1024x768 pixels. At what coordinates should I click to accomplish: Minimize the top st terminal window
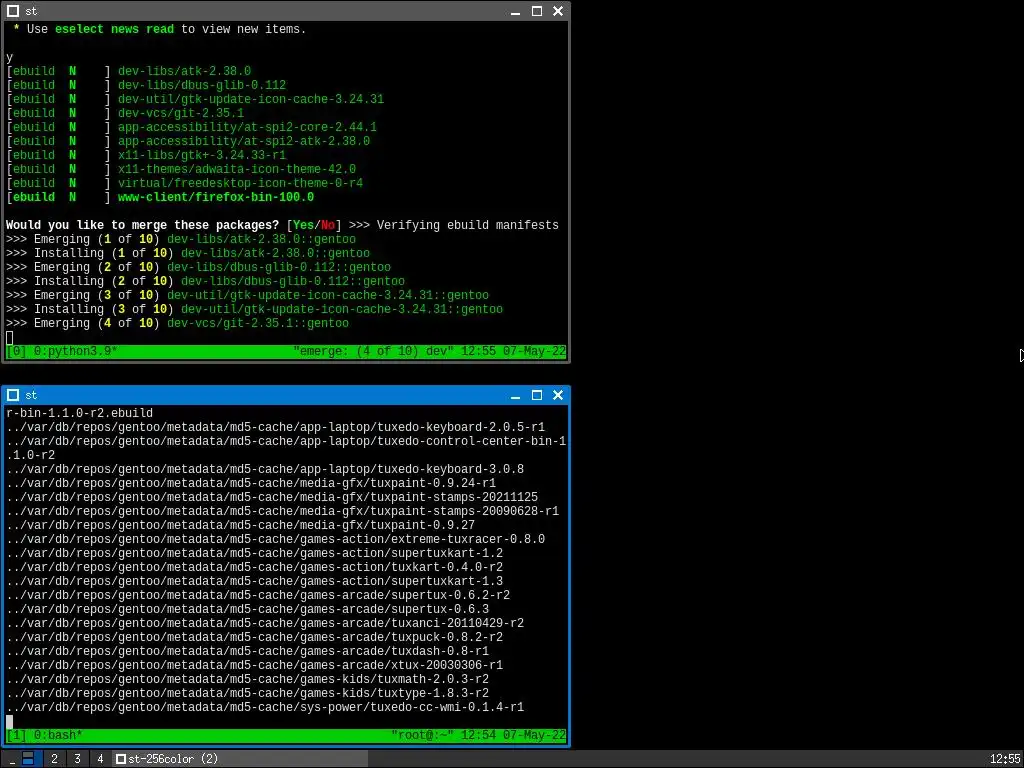515,11
